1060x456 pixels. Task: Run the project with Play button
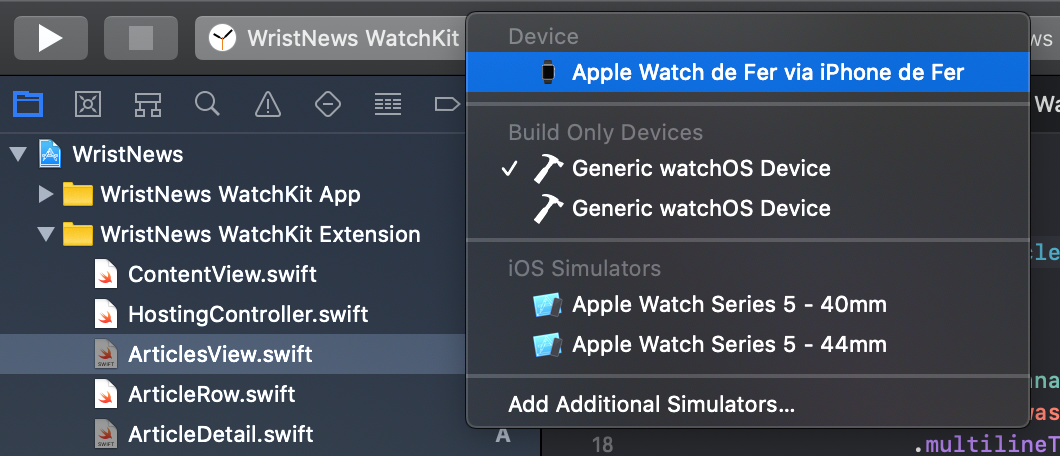pos(51,38)
